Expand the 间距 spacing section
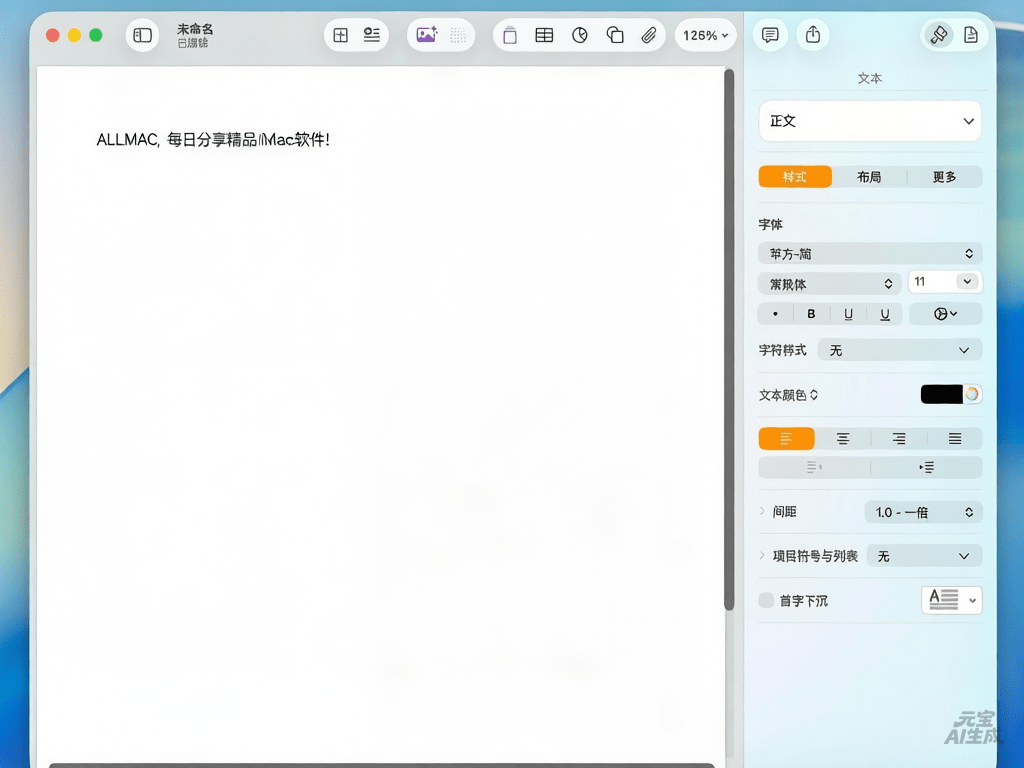This screenshot has width=1024, height=768. (764, 511)
